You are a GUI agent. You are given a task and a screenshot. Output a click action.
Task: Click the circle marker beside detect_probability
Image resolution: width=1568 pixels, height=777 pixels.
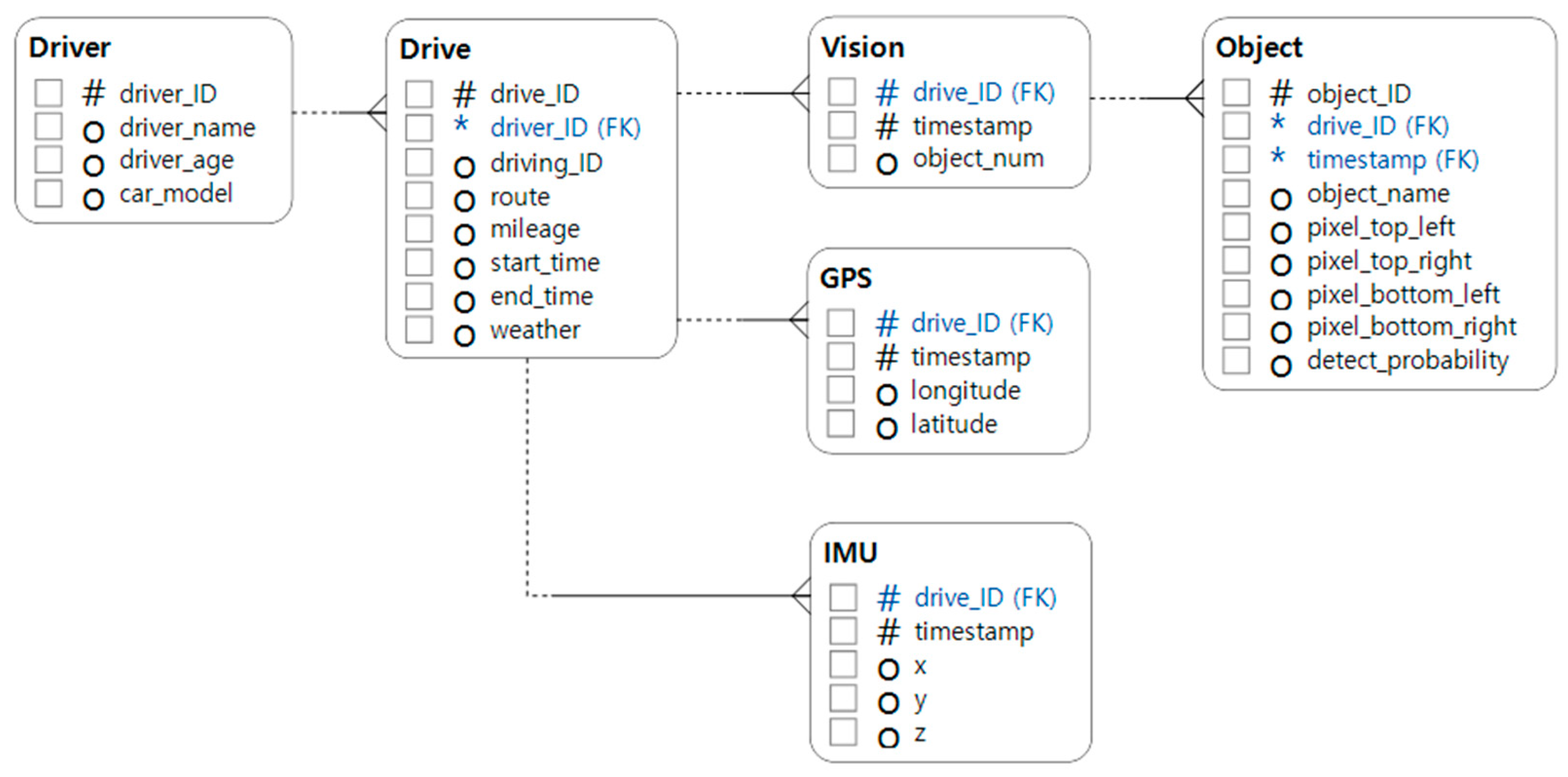(1280, 365)
